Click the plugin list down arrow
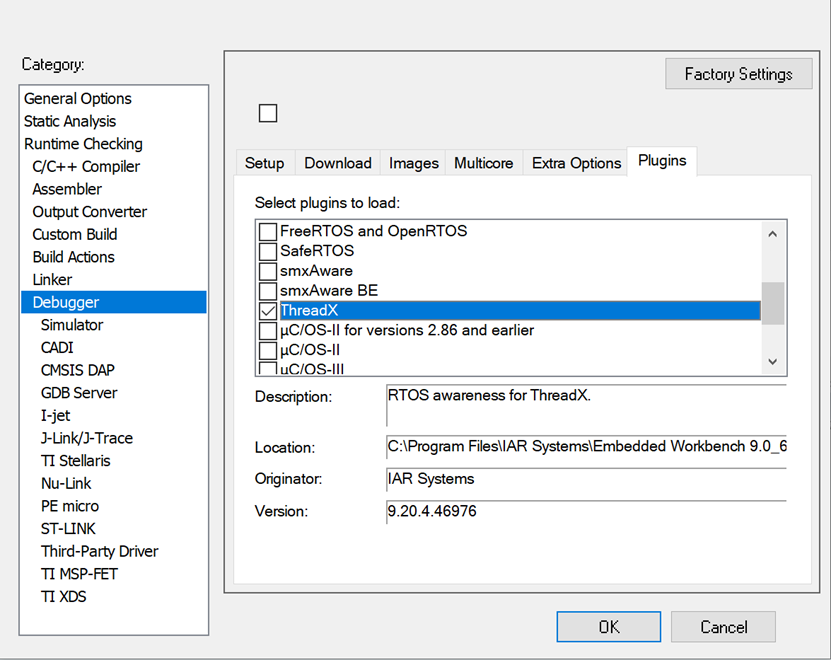 point(773,362)
